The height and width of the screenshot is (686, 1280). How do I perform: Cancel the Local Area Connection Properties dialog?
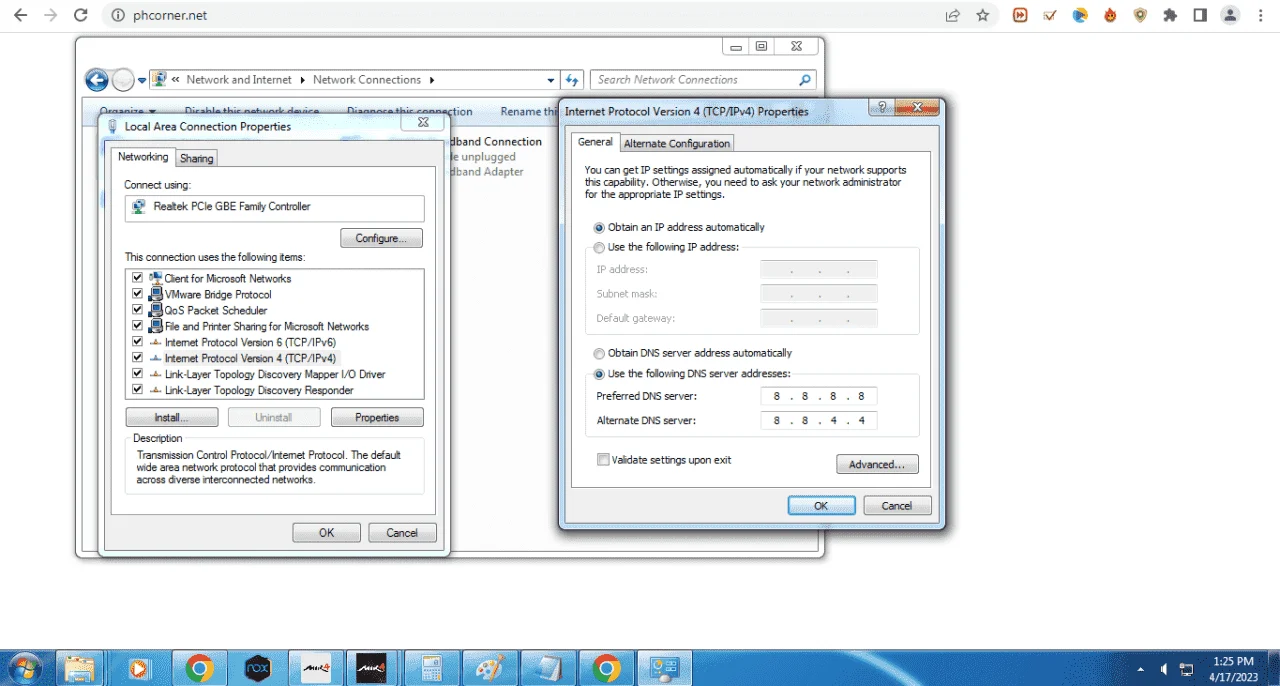tap(402, 533)
